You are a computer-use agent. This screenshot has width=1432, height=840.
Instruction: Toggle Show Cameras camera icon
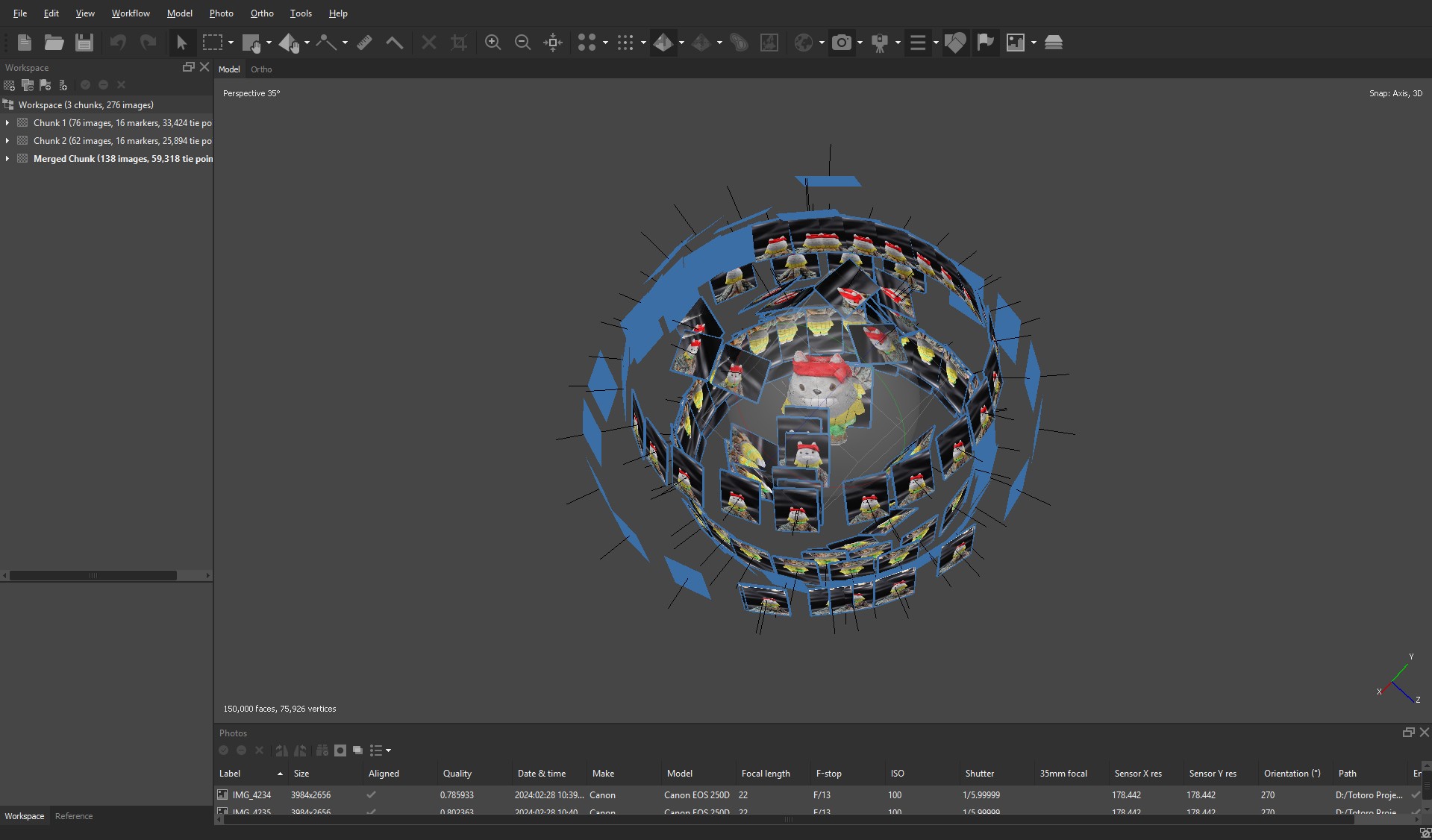(x=842, y=43)
